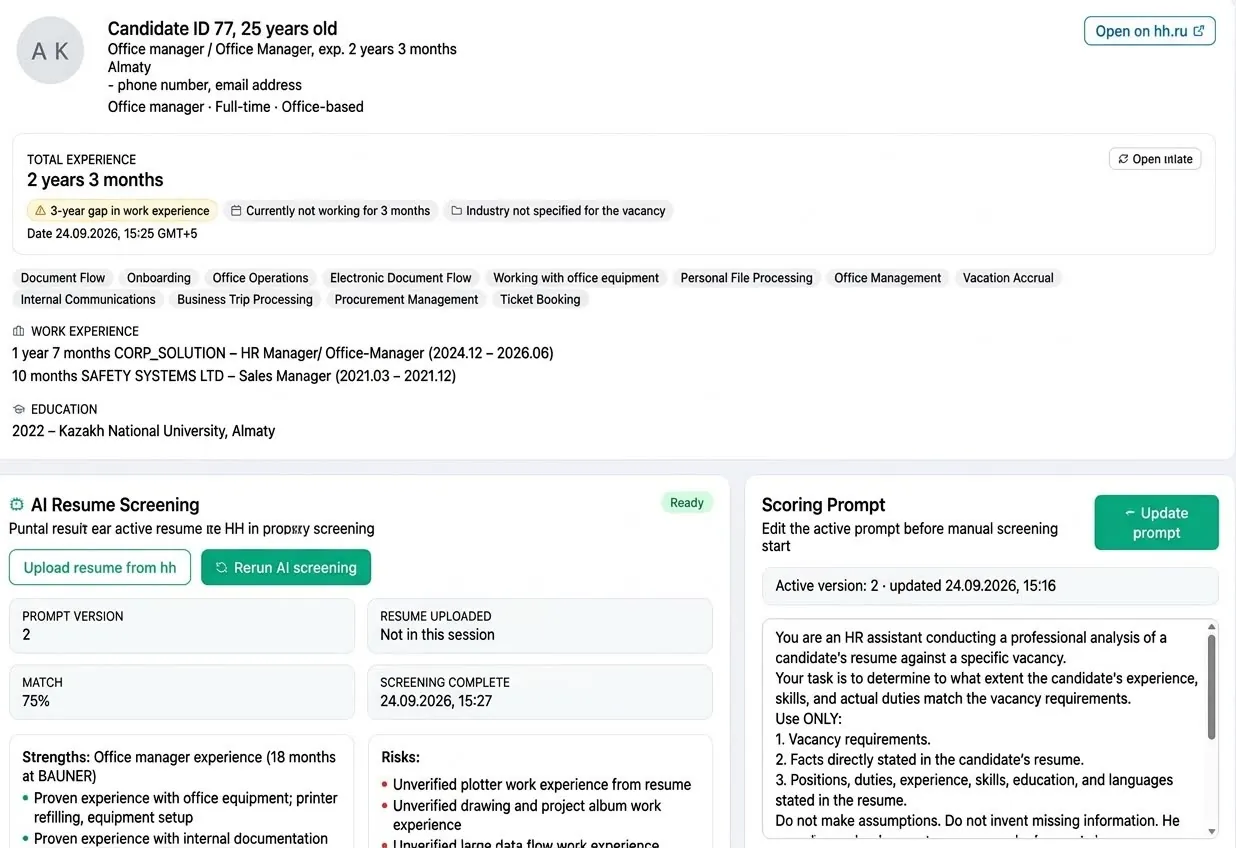1236x848 pixels.
Task: Click the Risks heading
Action: 401,757
